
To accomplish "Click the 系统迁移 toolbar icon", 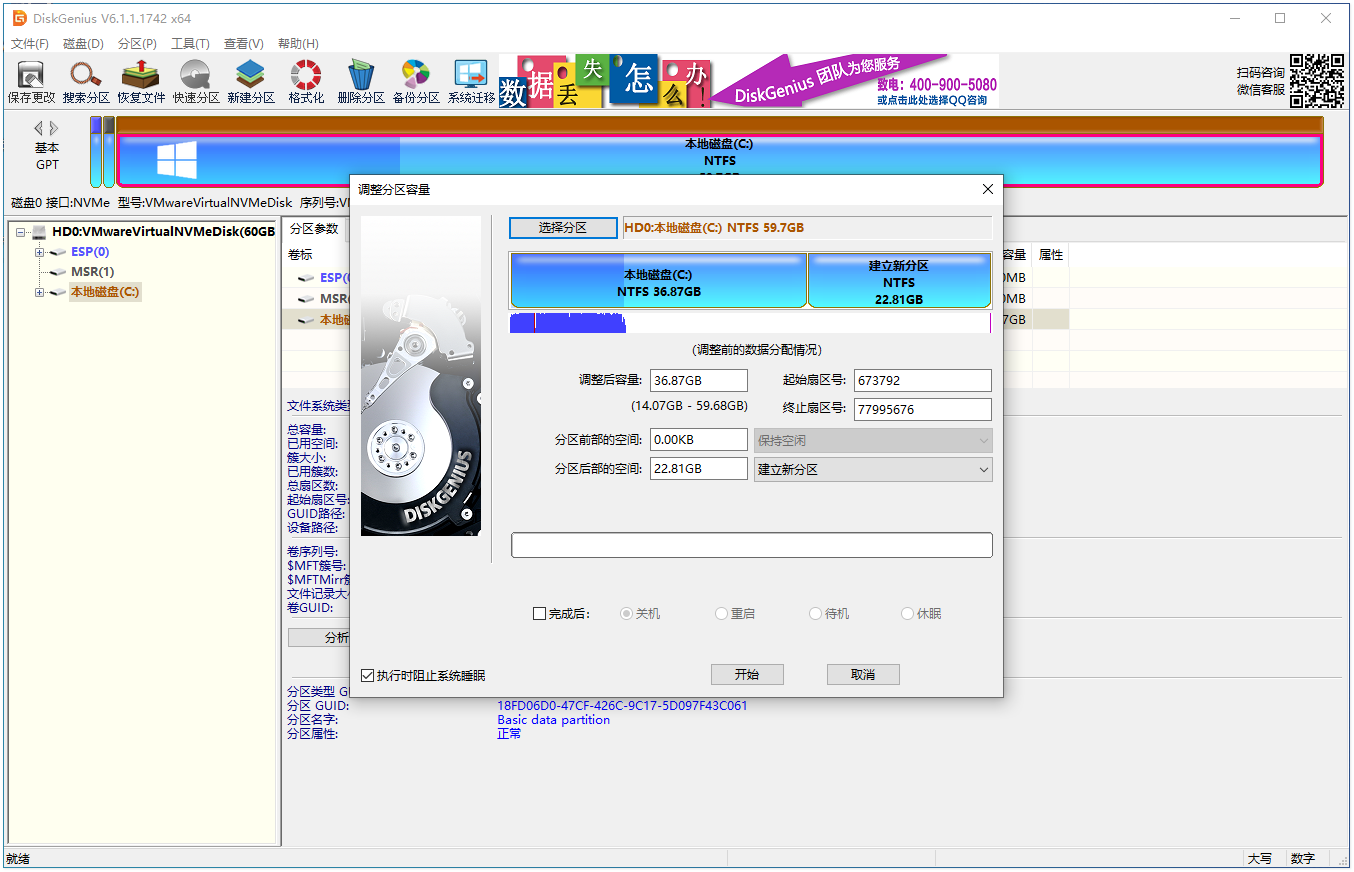I will pos(470,80).
